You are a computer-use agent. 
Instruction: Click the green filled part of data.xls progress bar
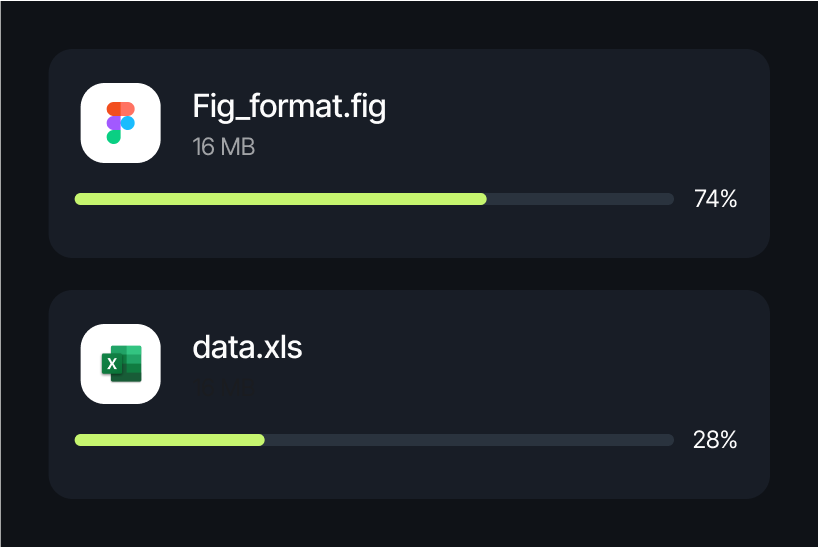(x=170, y=440)
